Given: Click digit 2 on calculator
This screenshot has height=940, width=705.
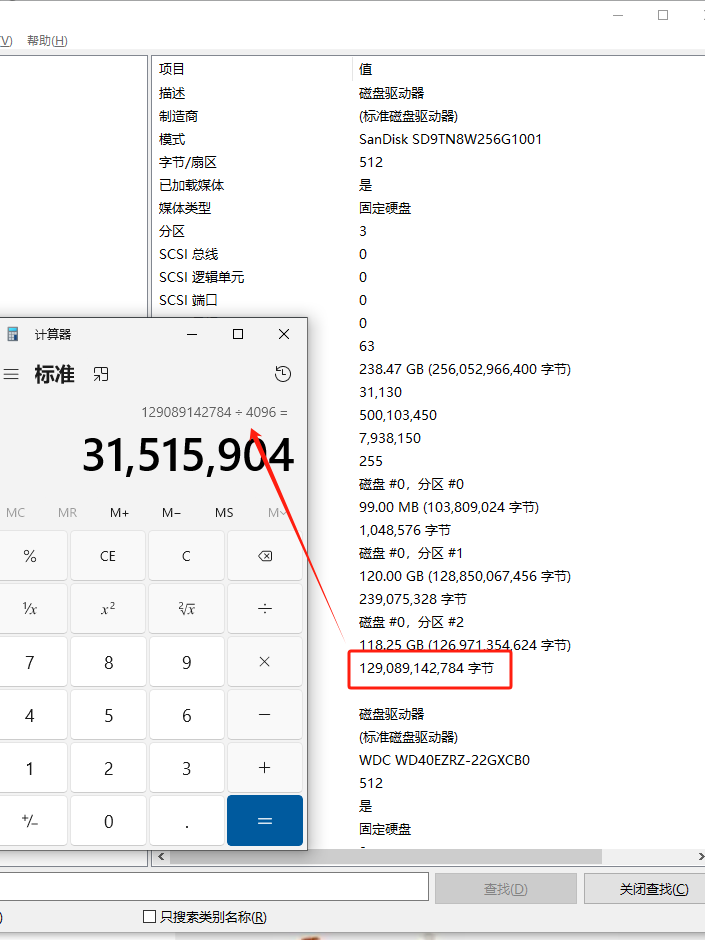Looking at the screenshot, I should tap(108, 768).
